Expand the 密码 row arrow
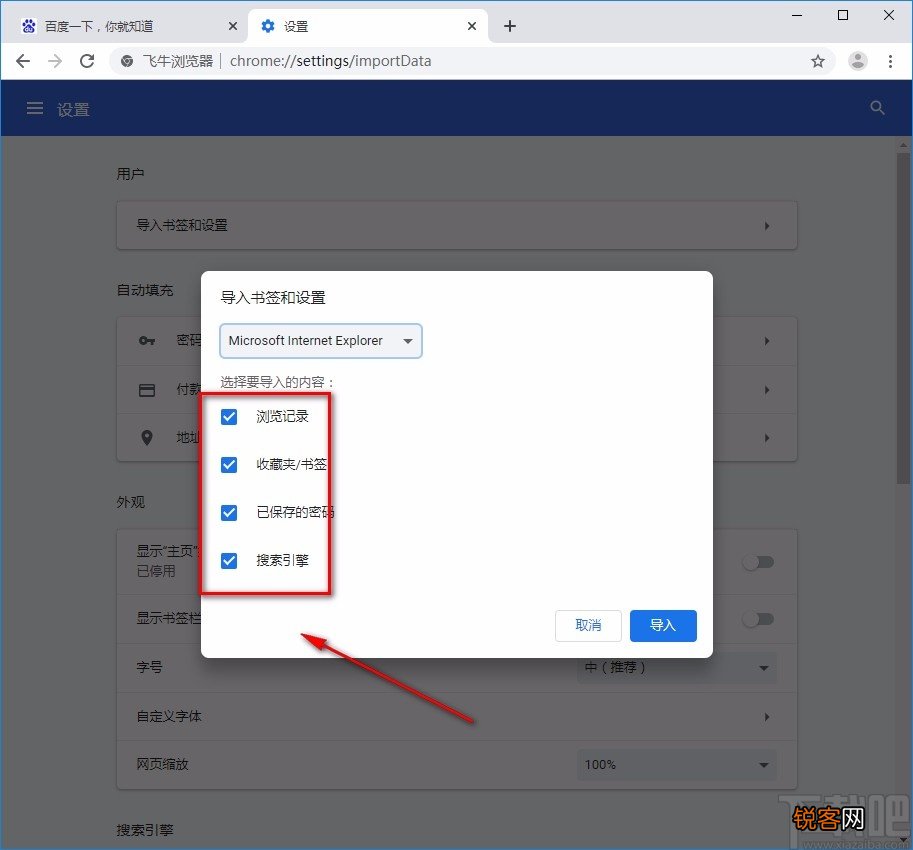 click(x=767, y=341)
